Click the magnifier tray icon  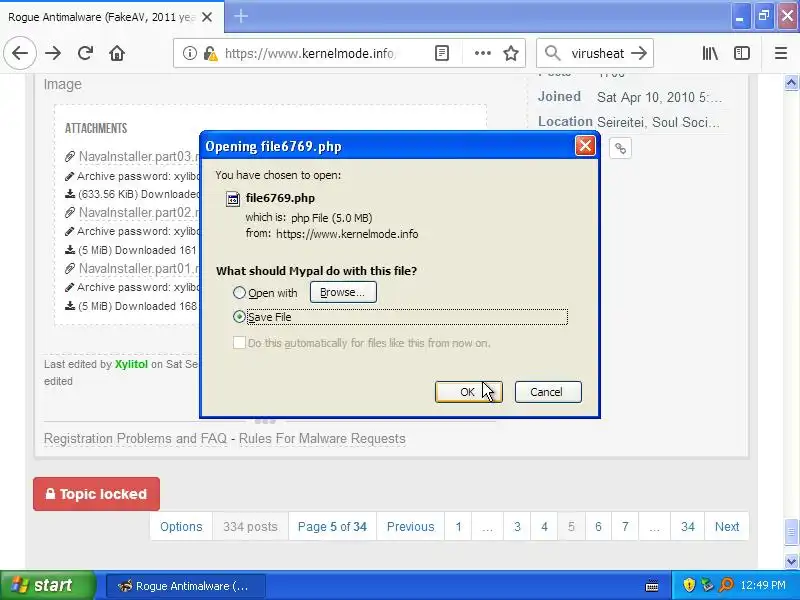pos(725,585)
